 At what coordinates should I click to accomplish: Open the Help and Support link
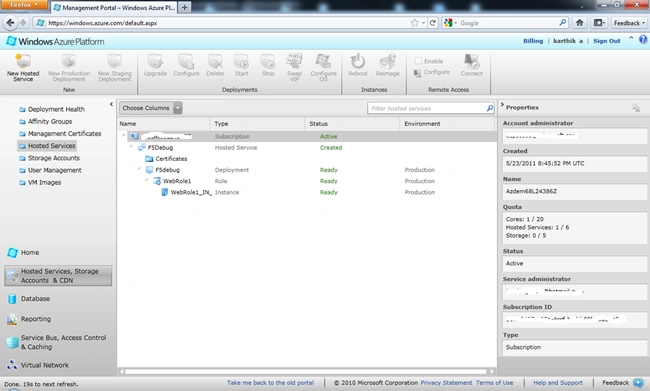coord(558,383)
